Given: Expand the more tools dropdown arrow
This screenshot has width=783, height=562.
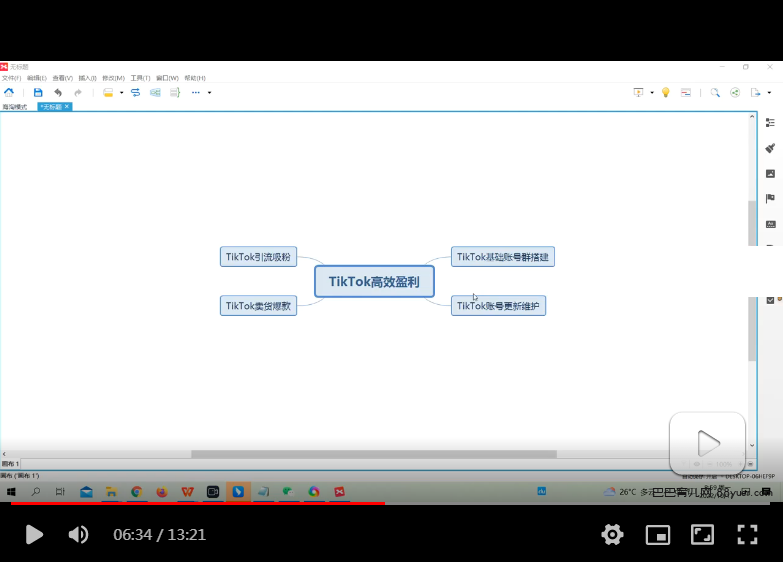Looking at the screenshot, I should click(x=209, y=92).
